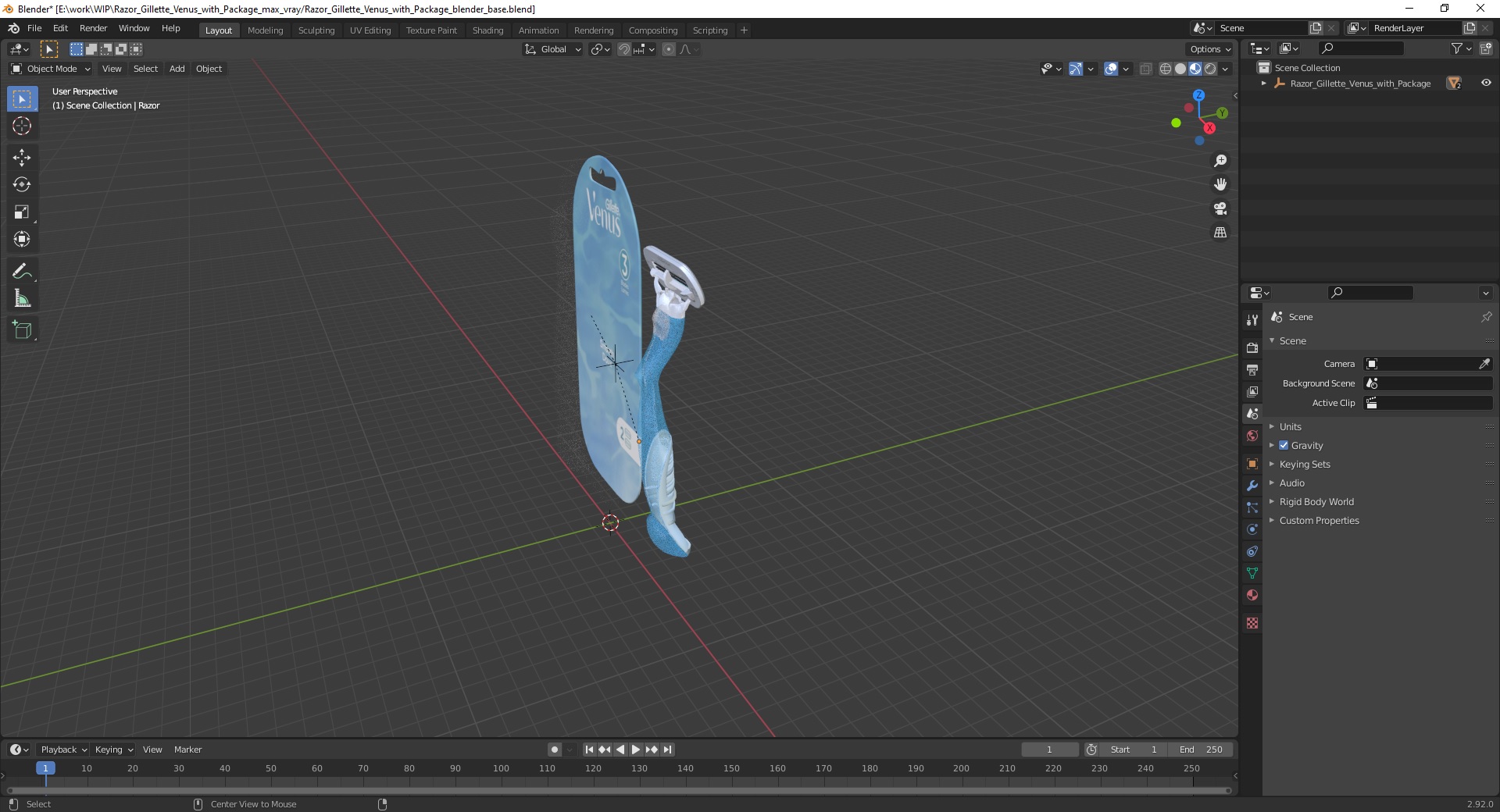The image size is (1500, 812).
Task: Toggle auto keying record button
Action: point(555,750)
